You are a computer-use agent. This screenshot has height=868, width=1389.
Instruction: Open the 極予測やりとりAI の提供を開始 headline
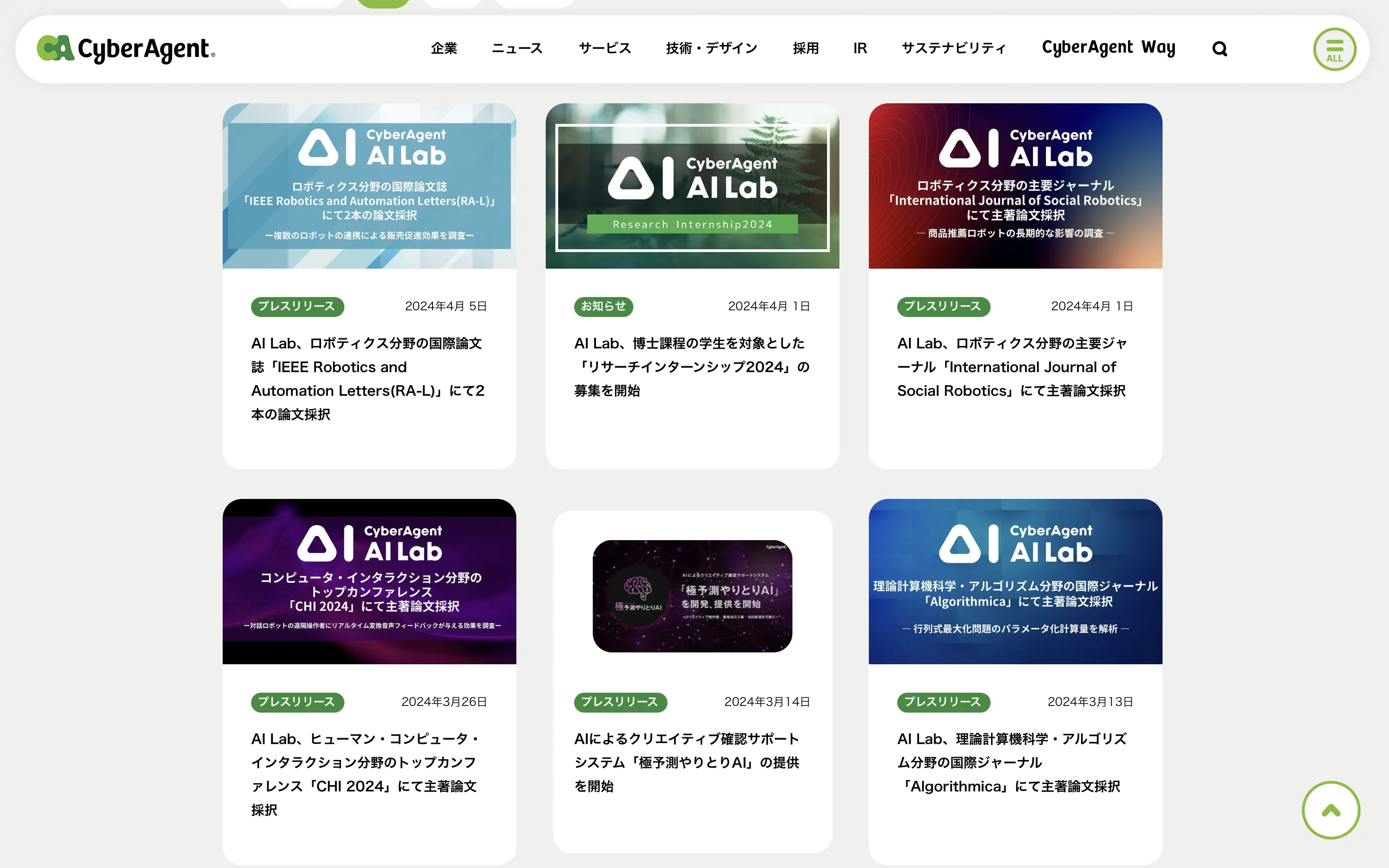click(x=686, y=762)
